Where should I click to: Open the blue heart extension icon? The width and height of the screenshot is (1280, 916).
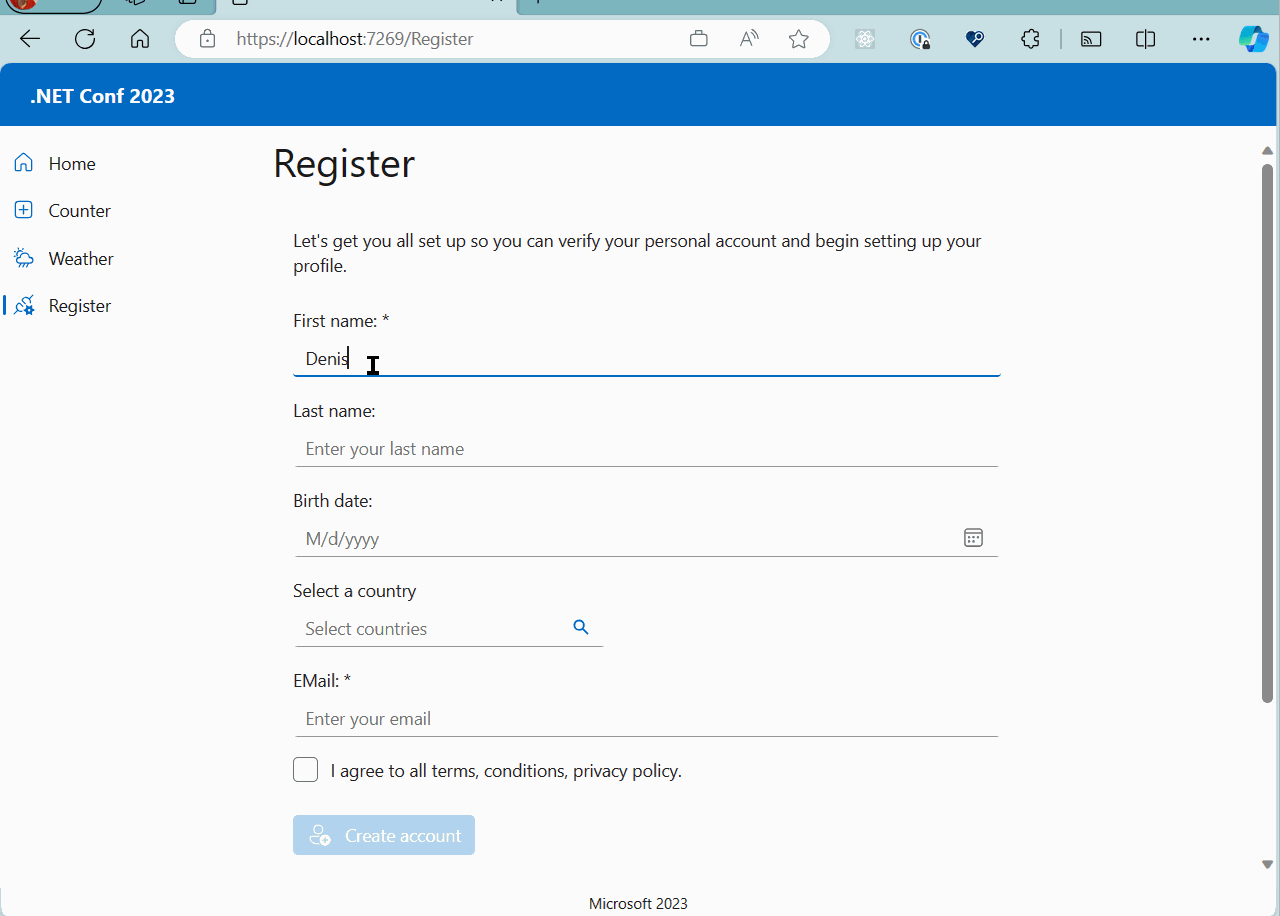coord(975,39)
